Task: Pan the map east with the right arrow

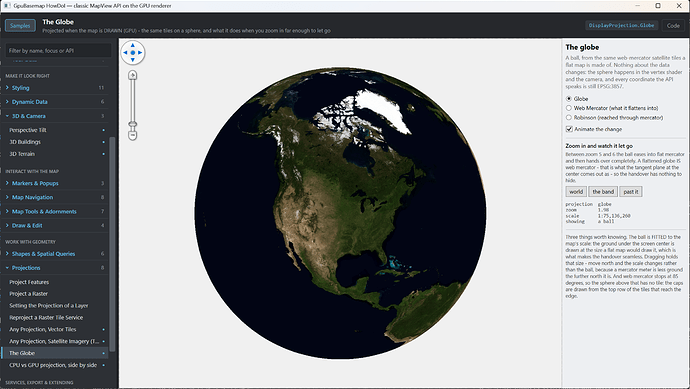Action: [140, 52]
